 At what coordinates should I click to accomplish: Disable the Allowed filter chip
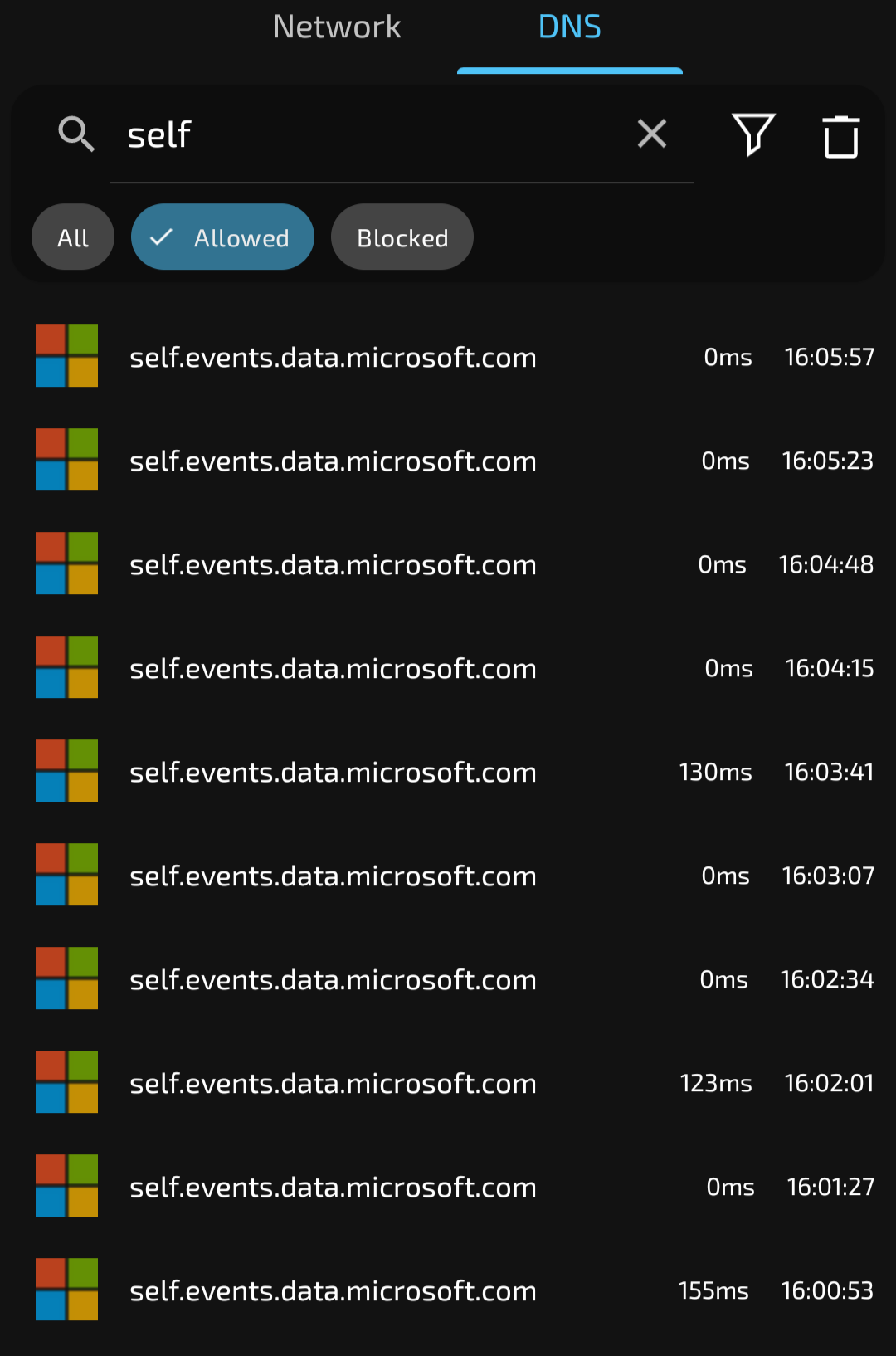[222, 237]
